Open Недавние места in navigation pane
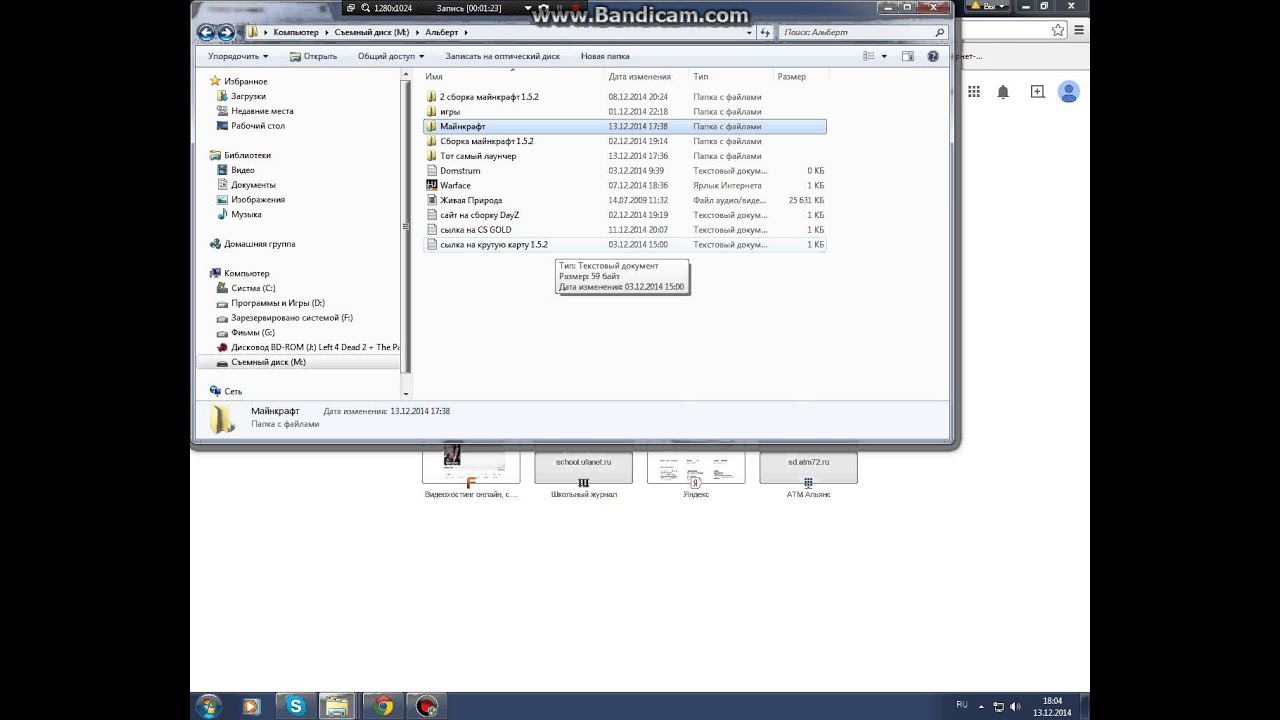The image size is (1280, 720). (x=262, y=111)
